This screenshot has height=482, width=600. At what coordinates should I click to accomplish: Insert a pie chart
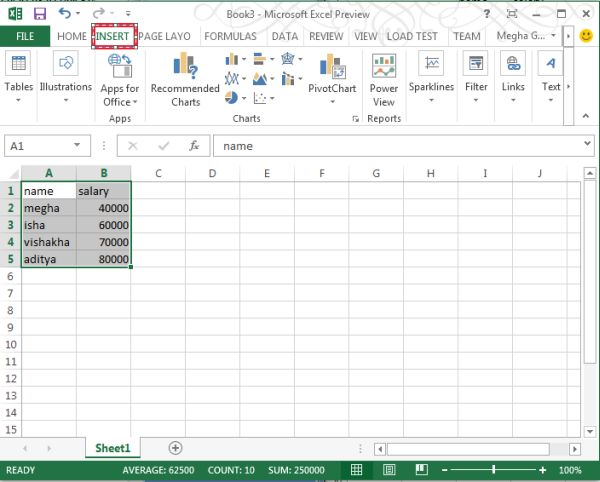(231, 98)
